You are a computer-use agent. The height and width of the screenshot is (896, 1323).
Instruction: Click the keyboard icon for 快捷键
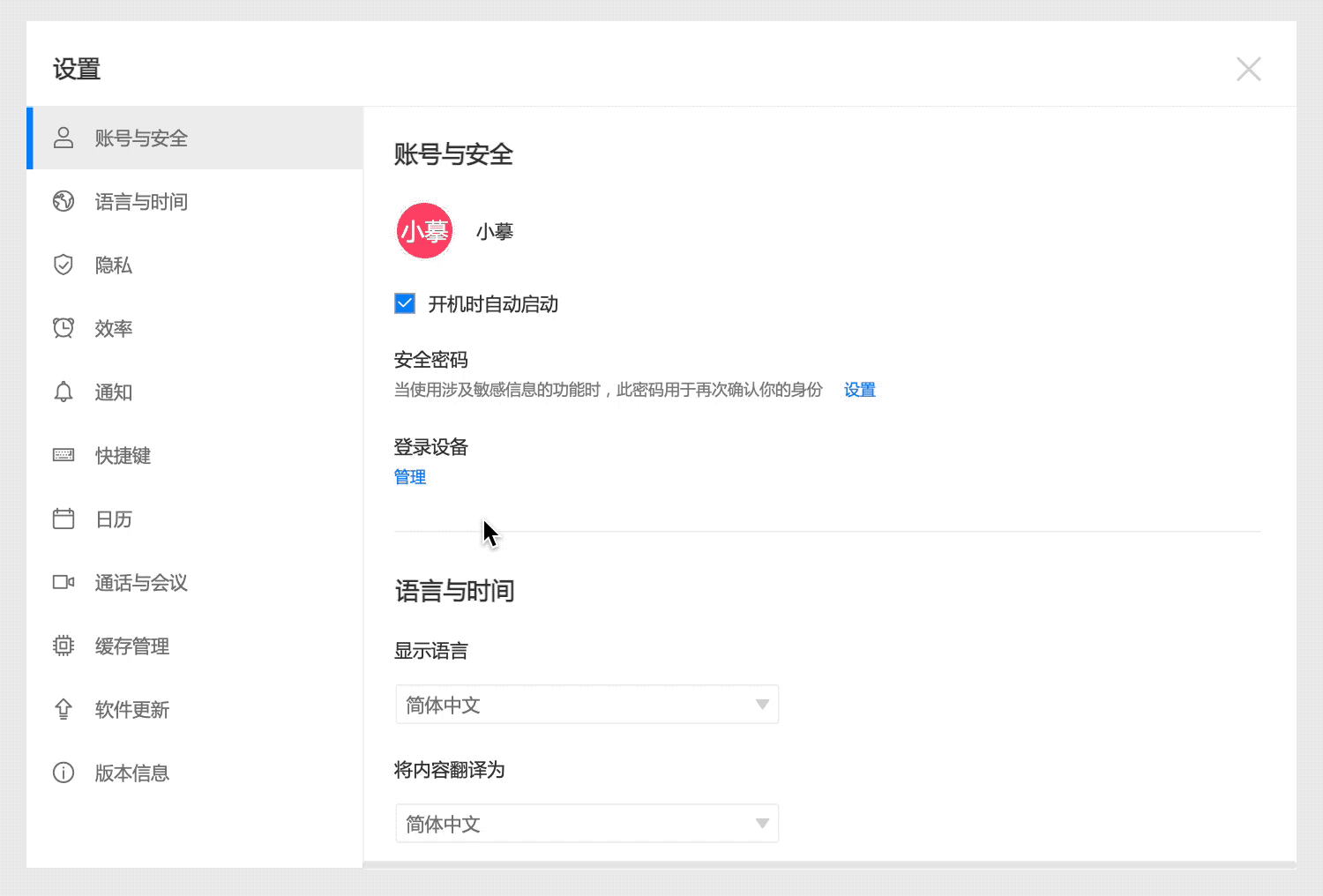64,455
